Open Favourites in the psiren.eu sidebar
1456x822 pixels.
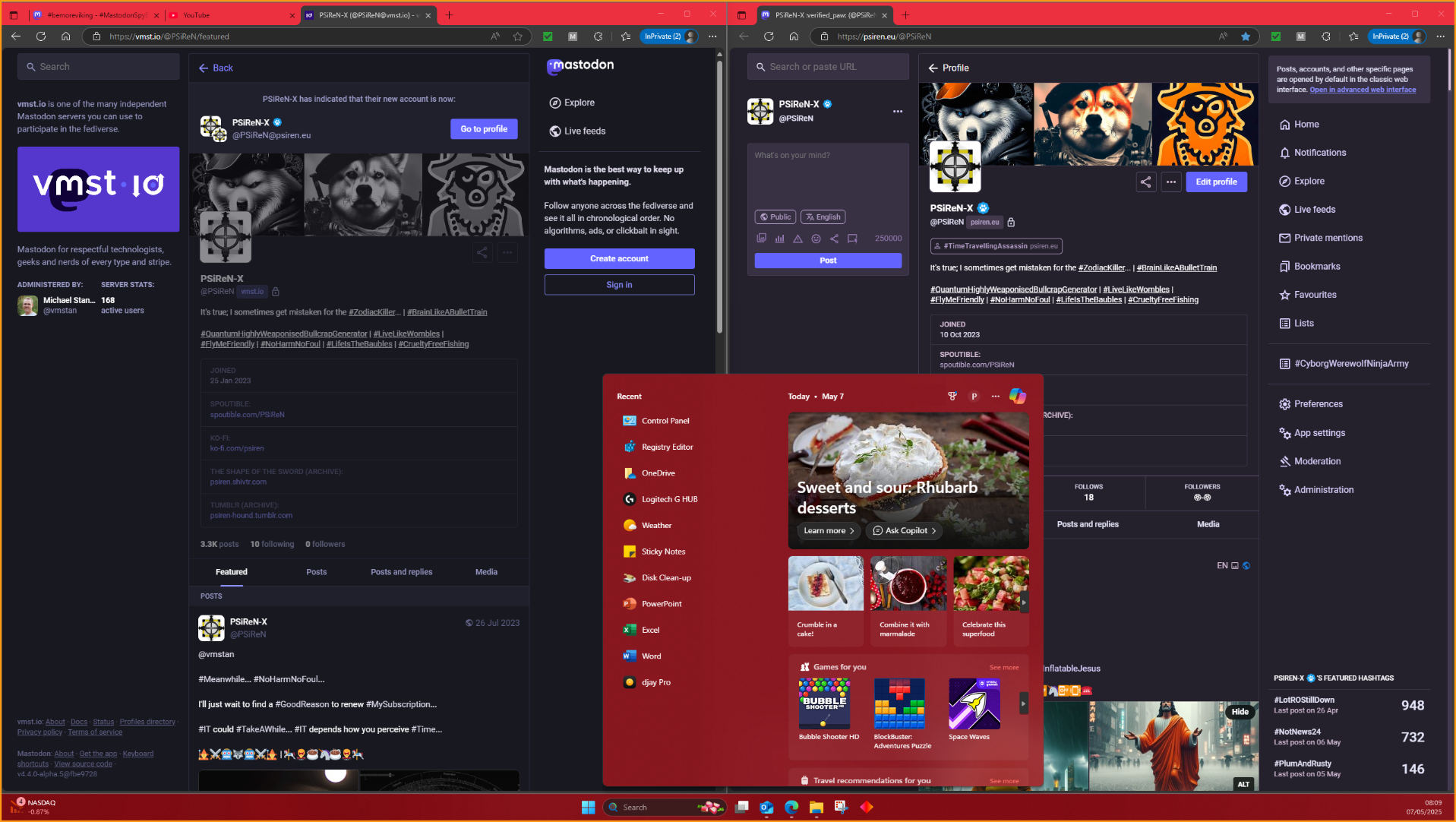coord(1308,295)
